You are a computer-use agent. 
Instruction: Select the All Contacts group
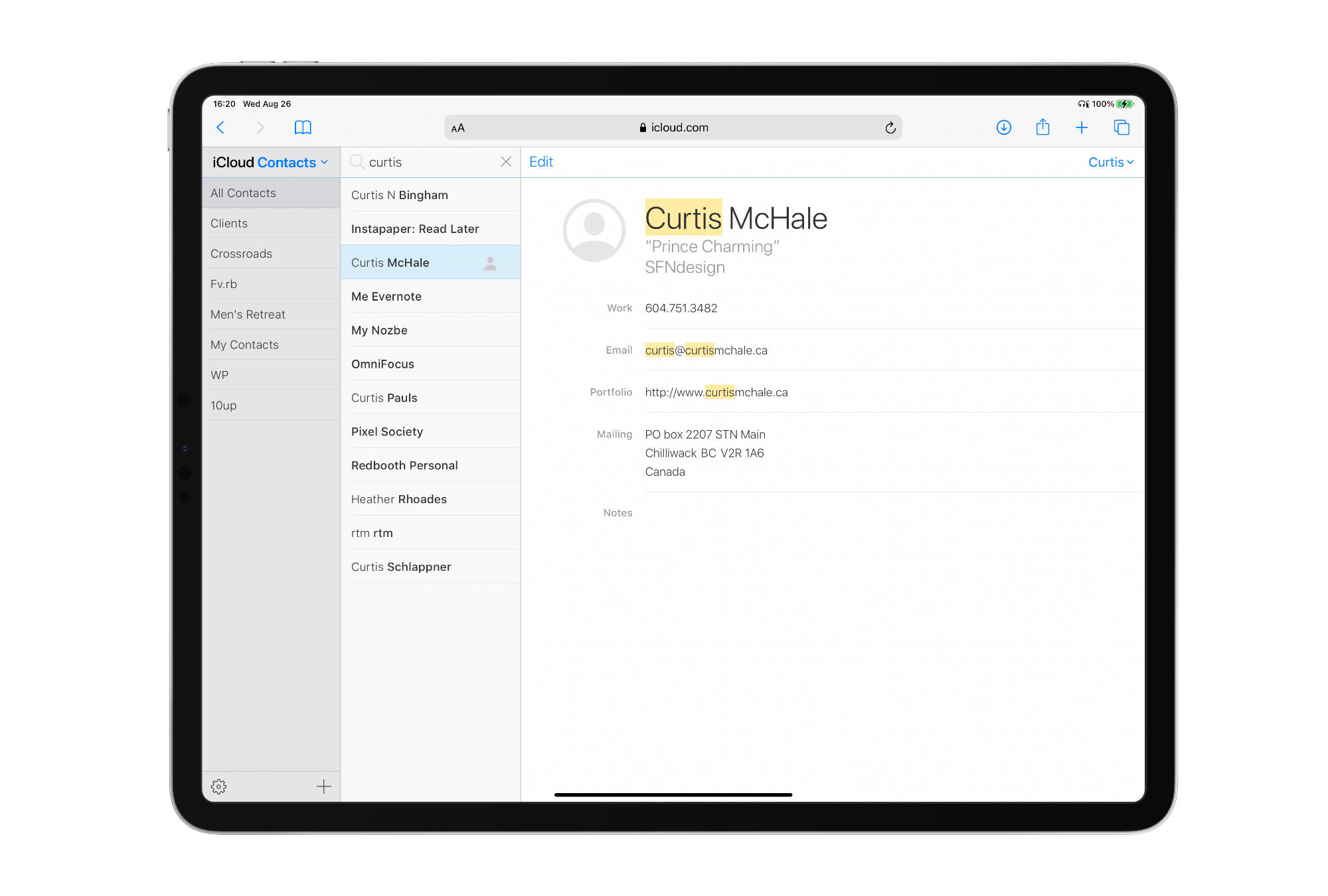click(243, 192)
